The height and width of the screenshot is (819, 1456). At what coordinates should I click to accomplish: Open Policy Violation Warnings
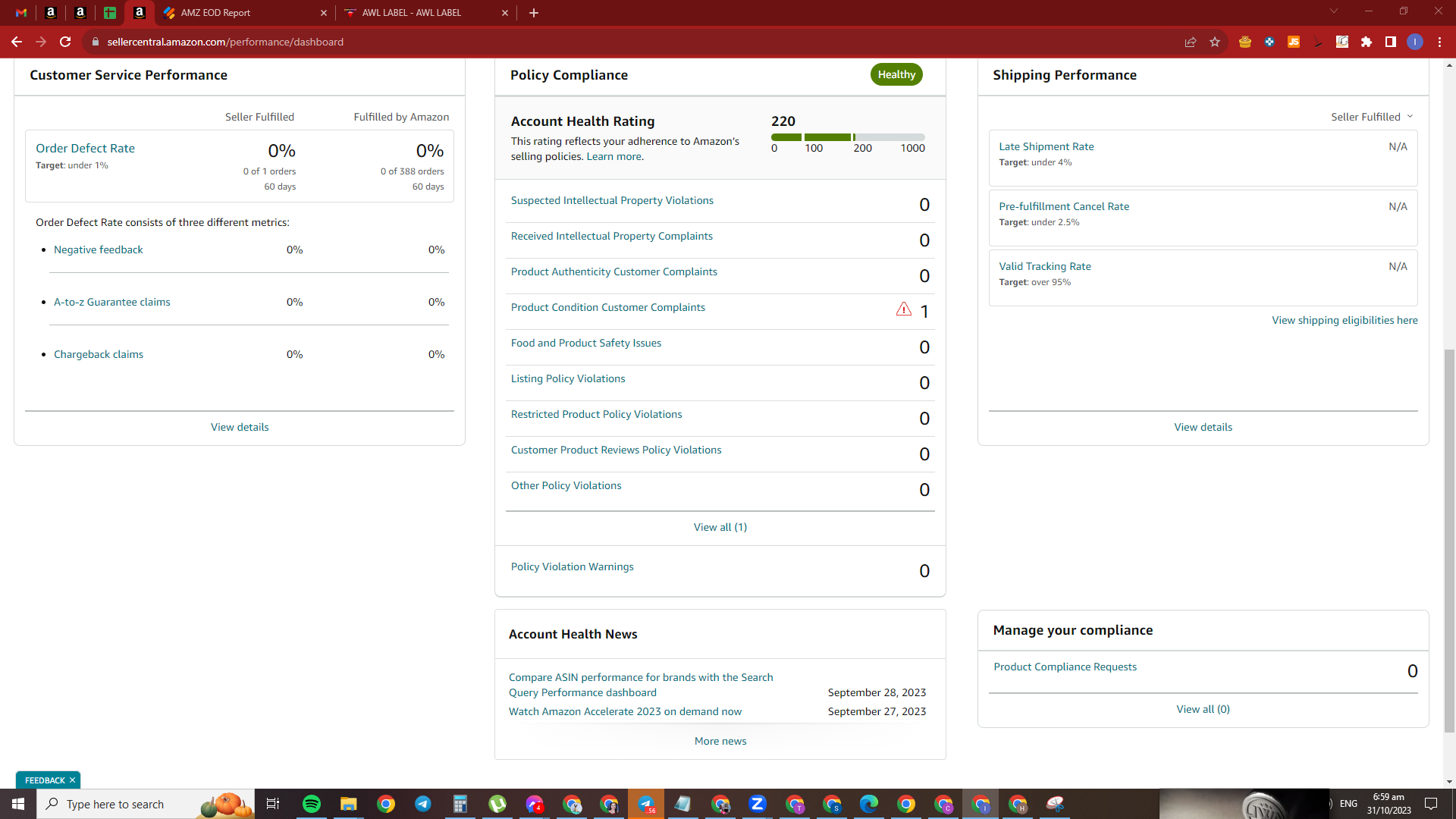coord(573,566)
